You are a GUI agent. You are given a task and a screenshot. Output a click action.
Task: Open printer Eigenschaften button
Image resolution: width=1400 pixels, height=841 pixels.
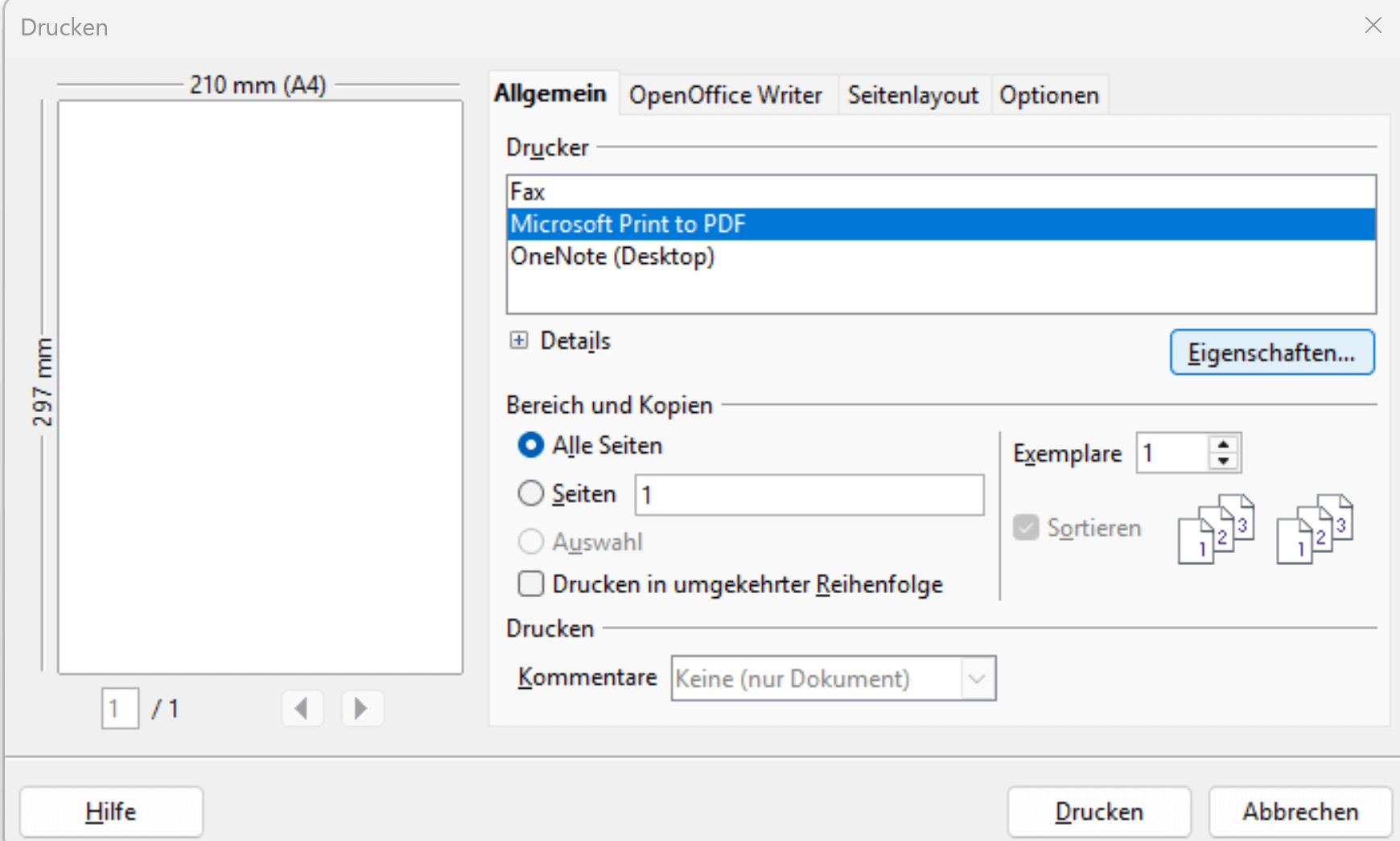point(1271,352)
